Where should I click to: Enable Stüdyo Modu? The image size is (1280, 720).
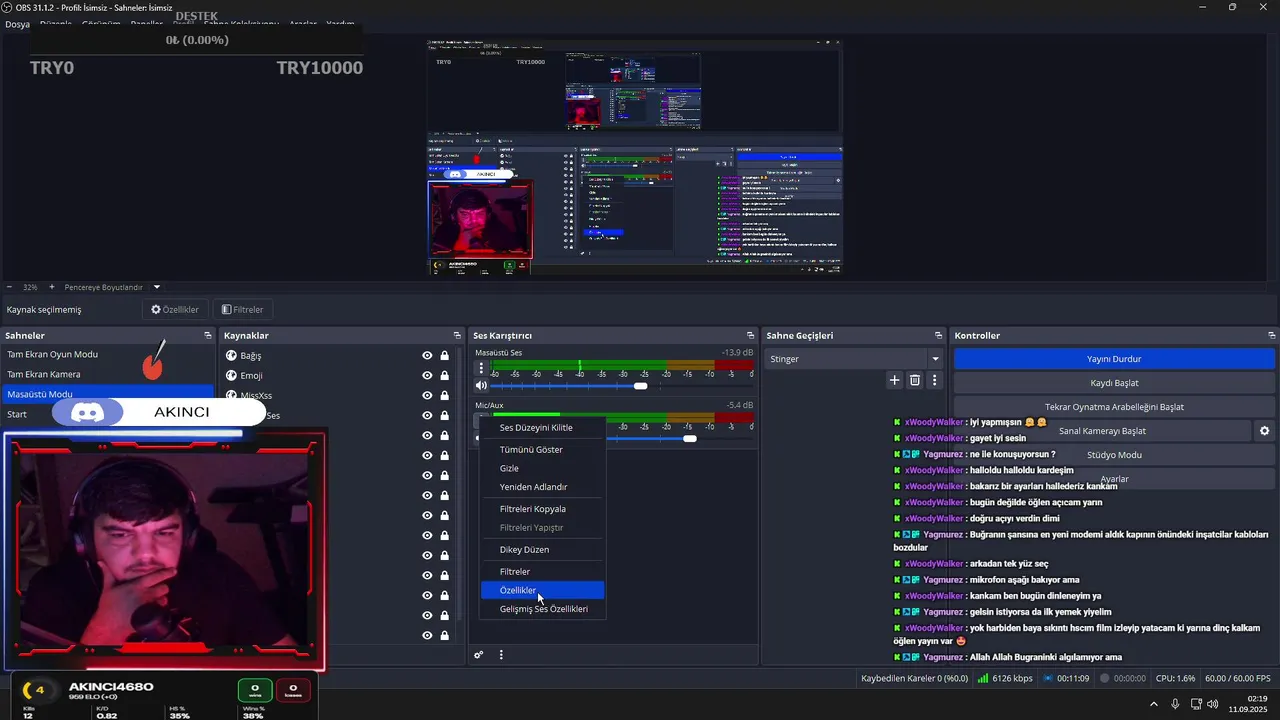(1114, 455)
